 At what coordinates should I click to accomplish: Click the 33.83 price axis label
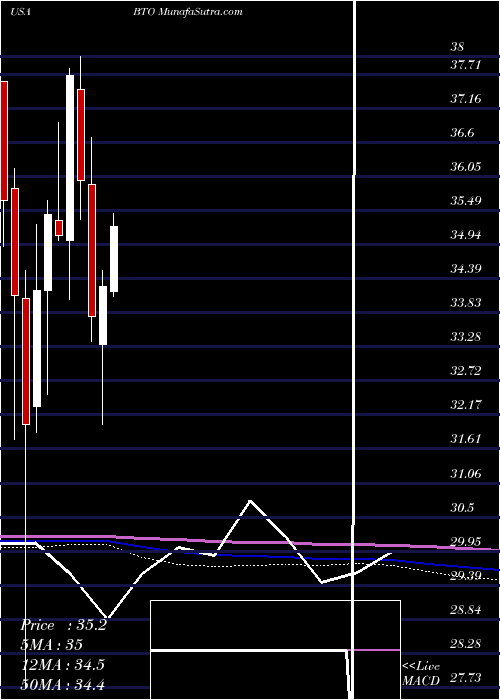[x=465, y=303]
